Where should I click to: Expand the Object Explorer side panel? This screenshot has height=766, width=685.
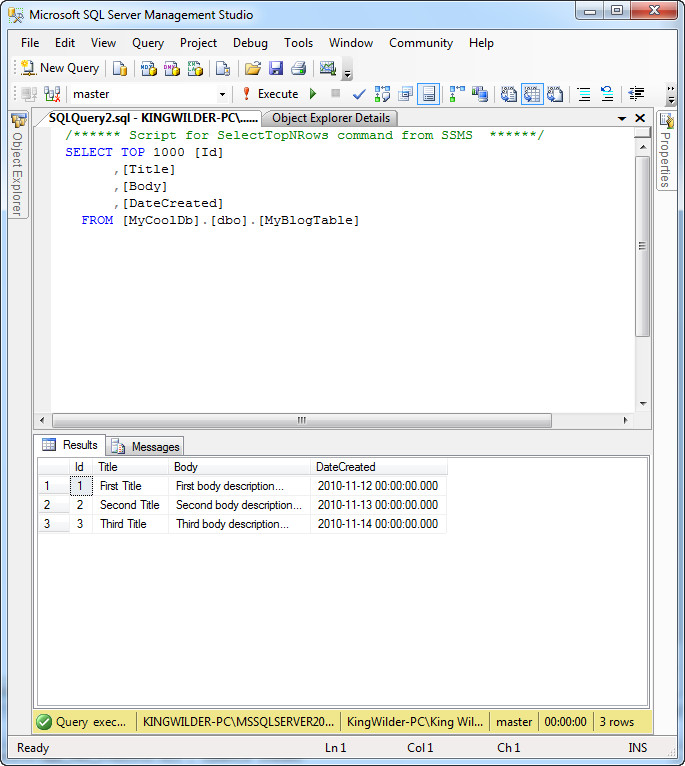[x=18, y=165]
